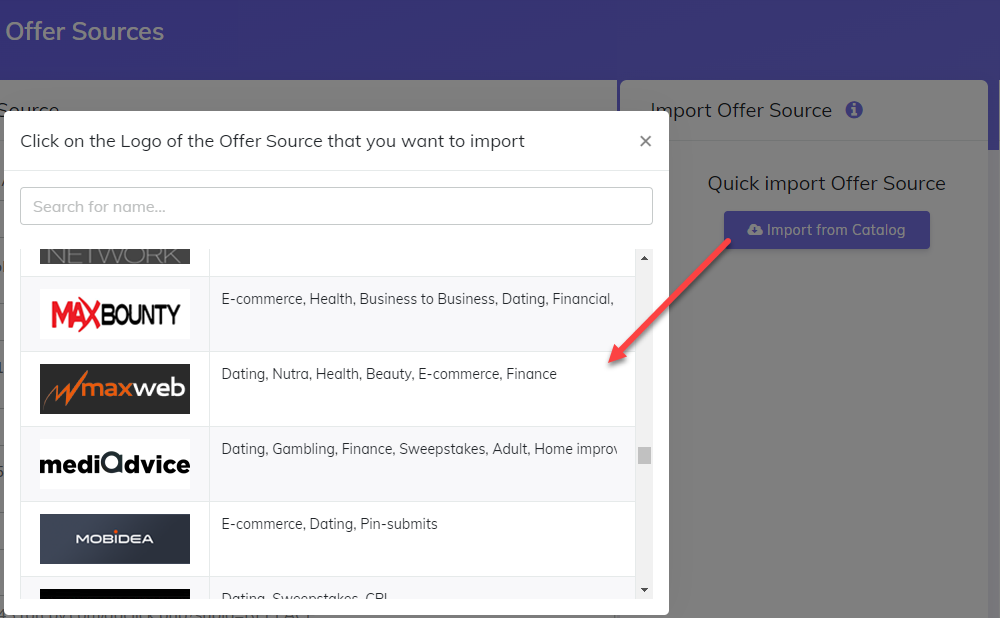Select the MaxBounty logo

point(115,314)
